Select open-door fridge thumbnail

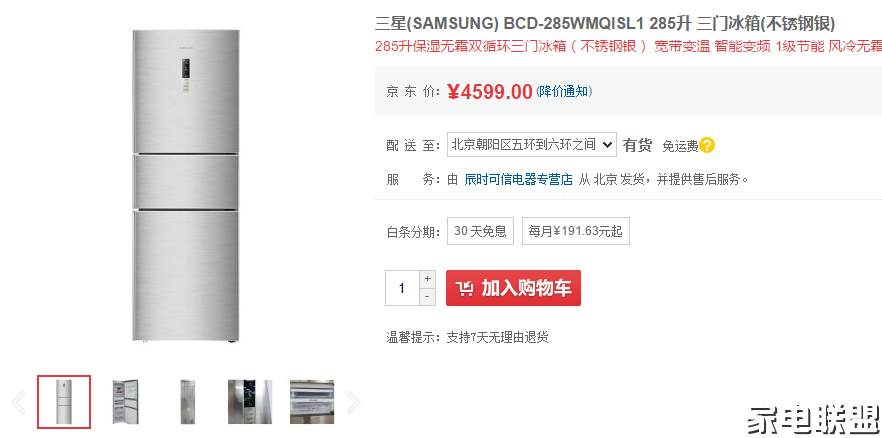click(x=125, y=402)
